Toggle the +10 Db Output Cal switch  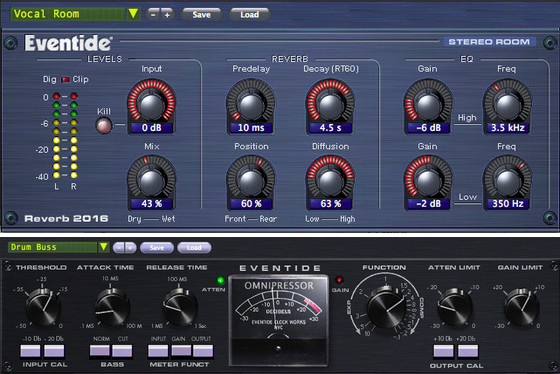444,351
